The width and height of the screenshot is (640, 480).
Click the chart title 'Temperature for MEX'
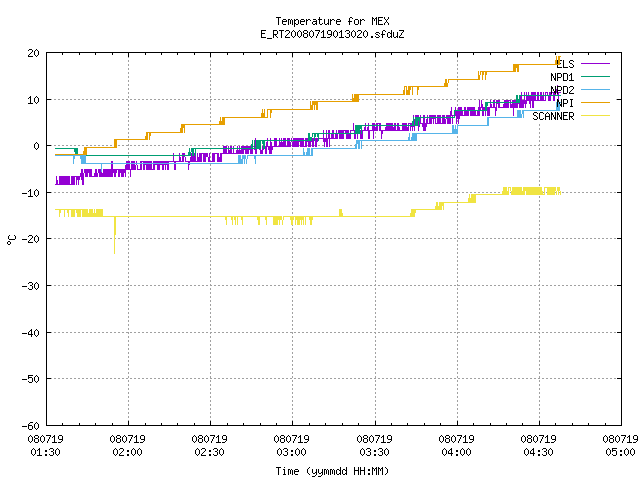[x=332, y=21]
